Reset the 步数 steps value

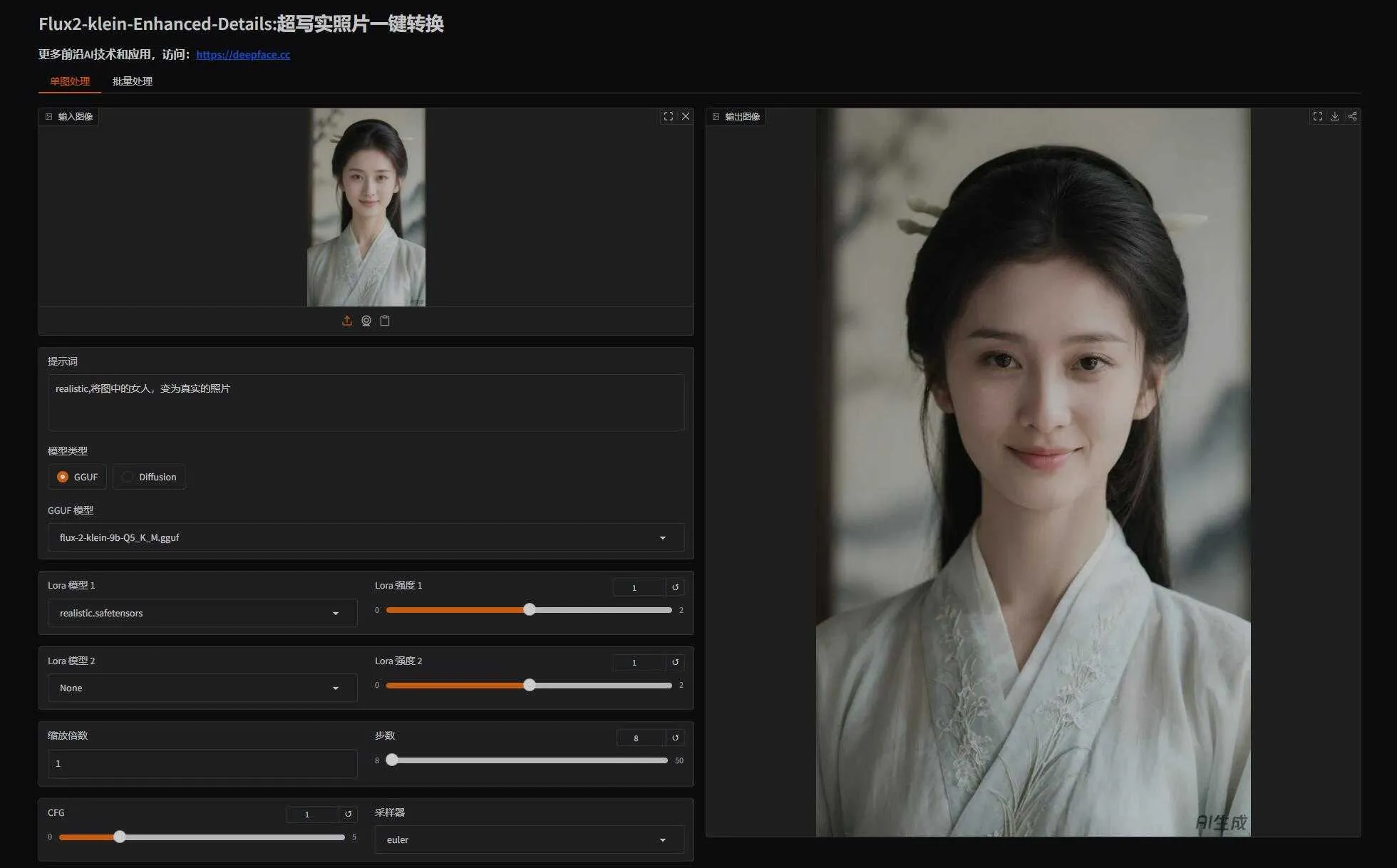[x=675, y=738]
